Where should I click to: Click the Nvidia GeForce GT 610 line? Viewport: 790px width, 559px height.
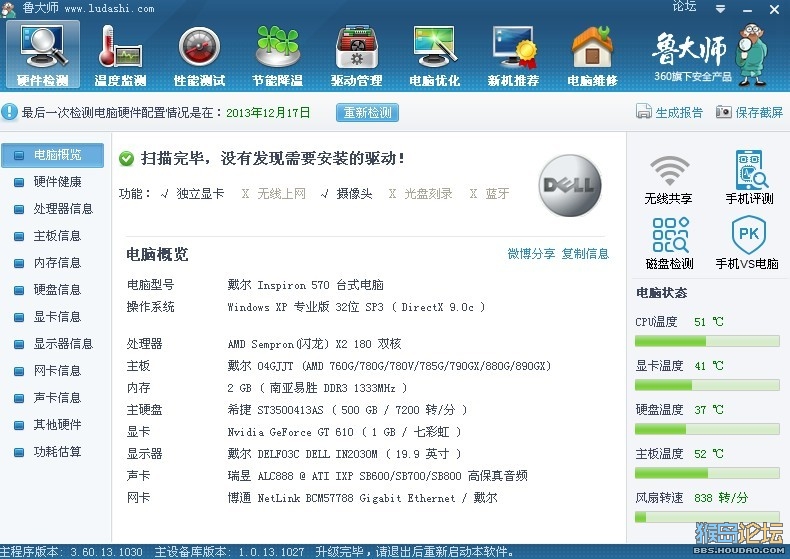[x=344, y=432]
